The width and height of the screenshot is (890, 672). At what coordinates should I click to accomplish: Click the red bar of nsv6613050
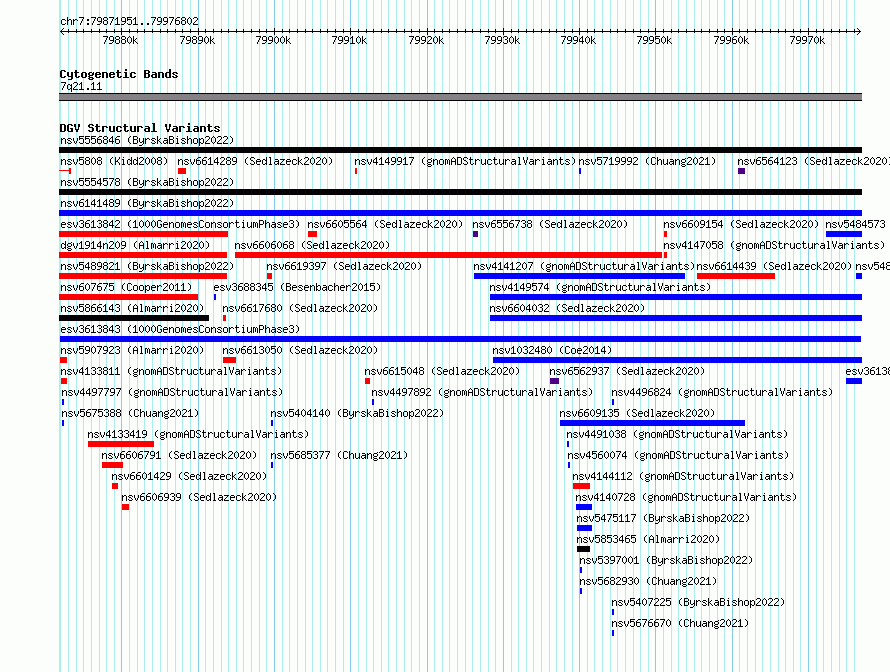(x=229, y=360)
